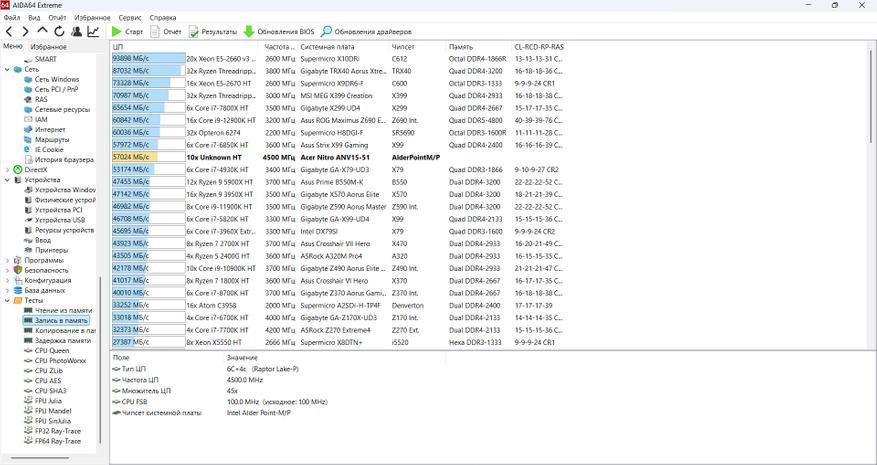Select Сеть Windows tree item
Image resolution: width=877 pixels, height=465 pixels.
[56, 79]
